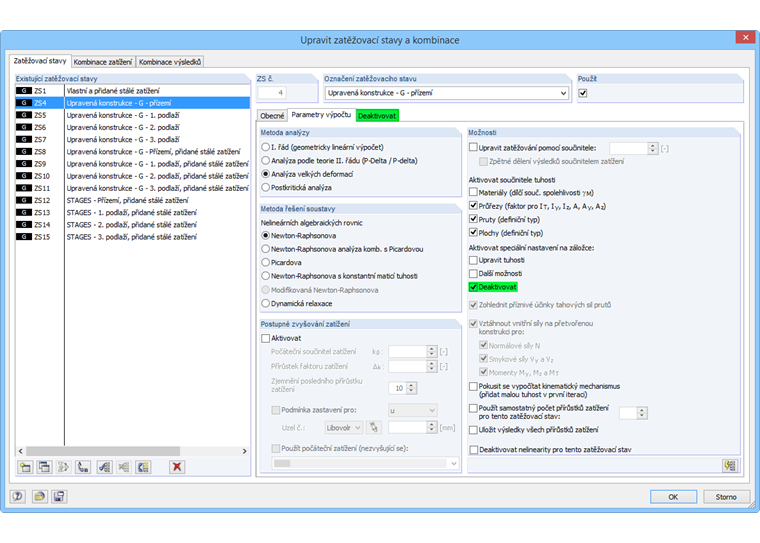Click stepper of Přírůstek faktoru zatížení
Screen dimensions: 760x543
432,366
